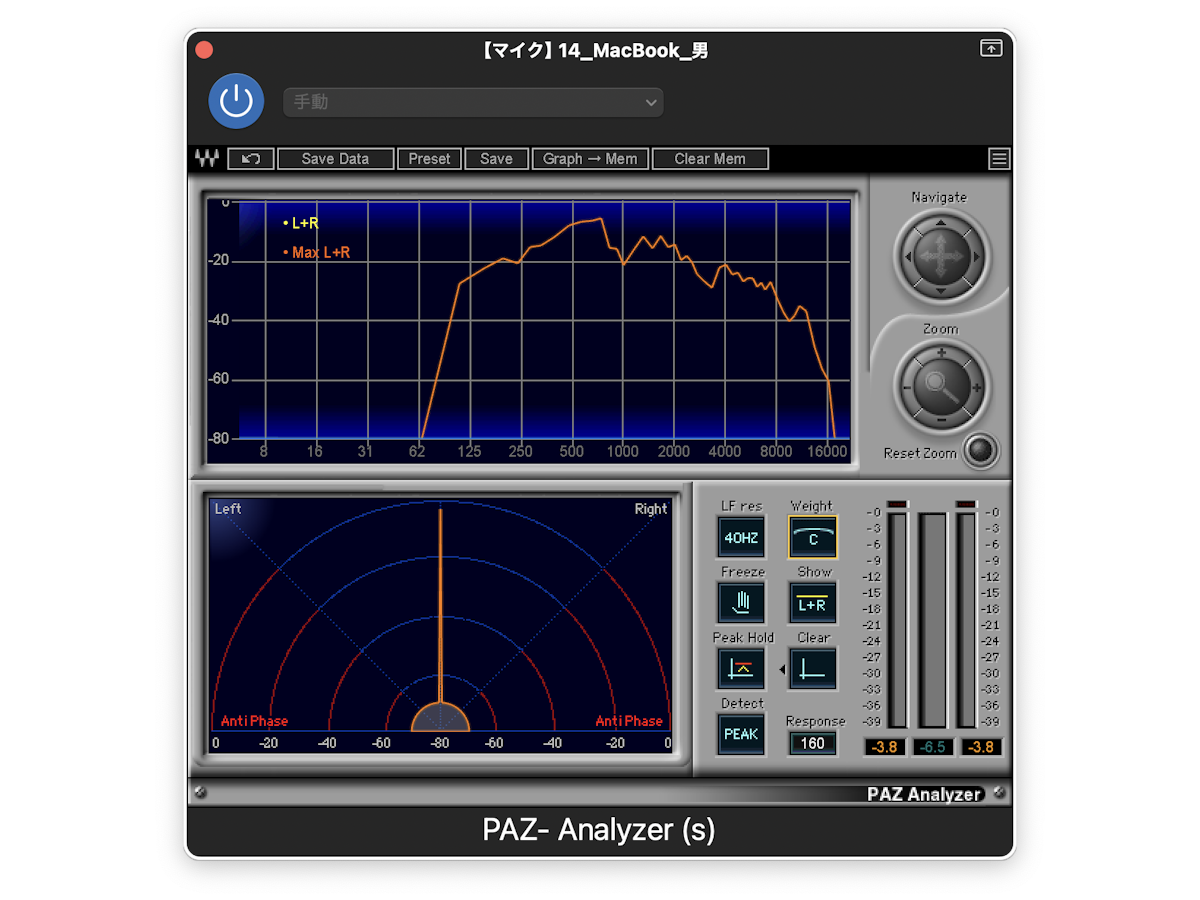Click the Waves logo icon
Screen dimensions: 1200x900
[207, 158]
